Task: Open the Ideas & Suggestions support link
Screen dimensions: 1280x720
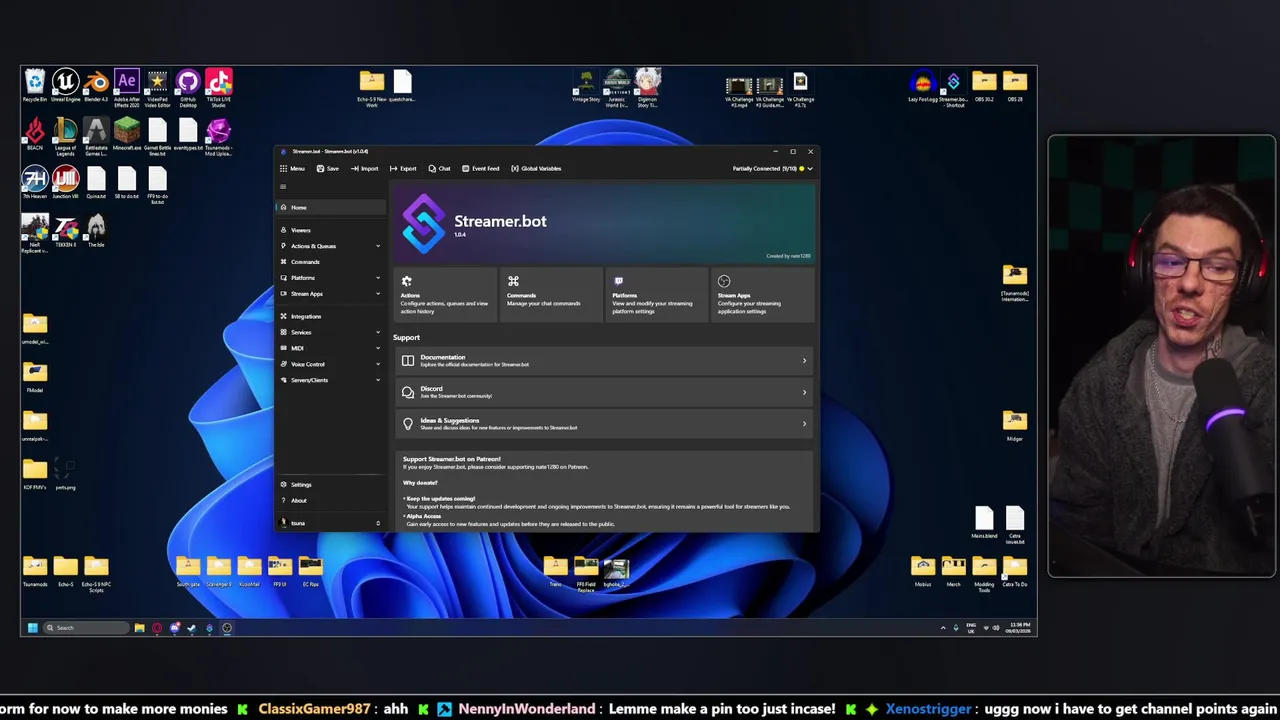Action: [604, 424]
